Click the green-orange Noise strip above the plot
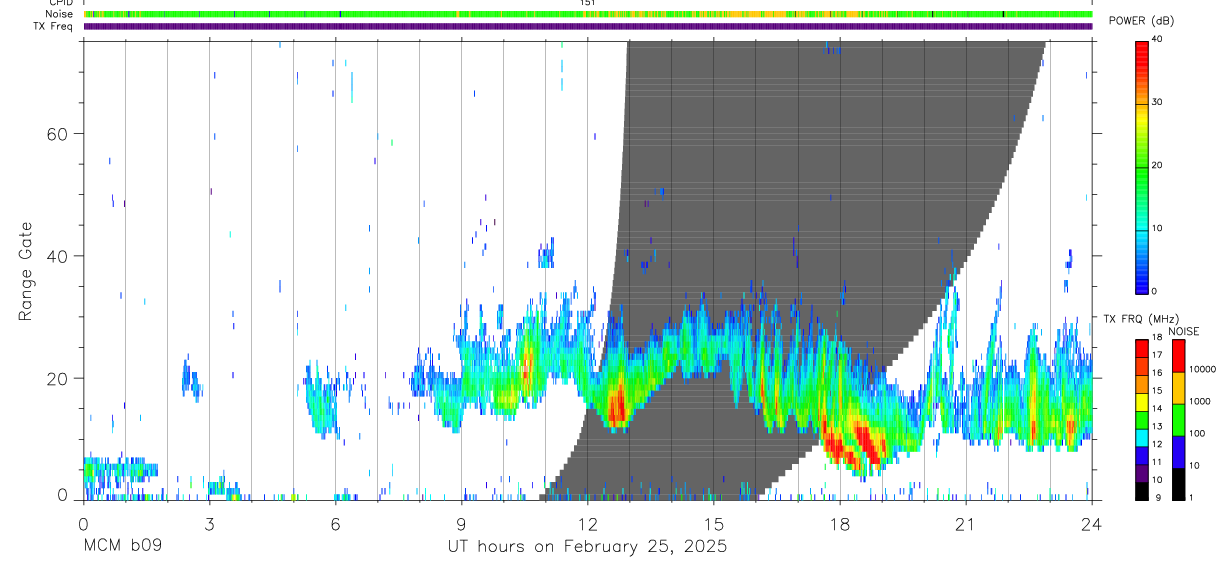The image size is (1228, 567). pyautogui.click(x=588, y=14)
